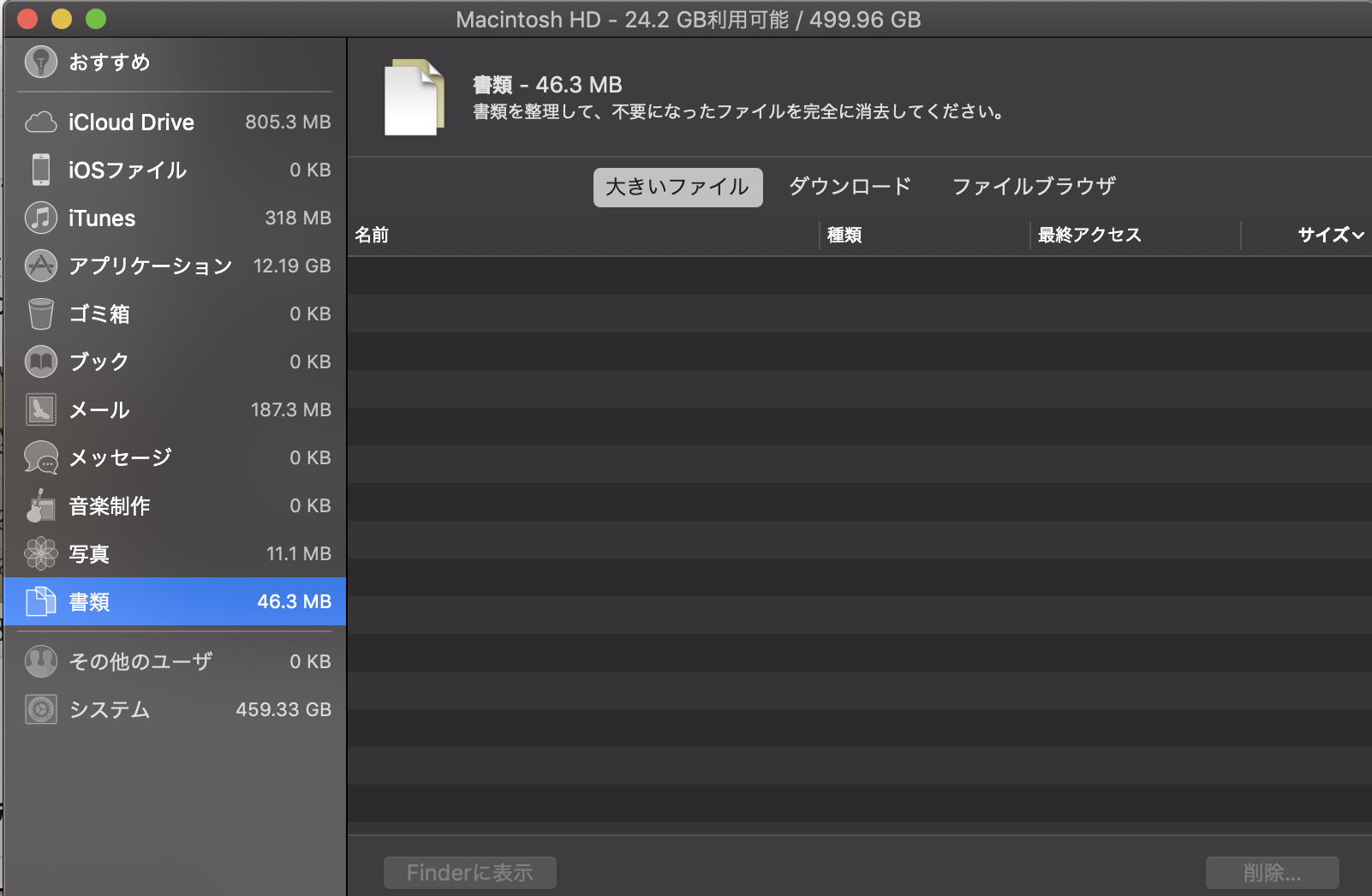The image size is (1372, 896).
Task: Select the iOSファイル sidebar label
Action: click(x=128, y=170)
